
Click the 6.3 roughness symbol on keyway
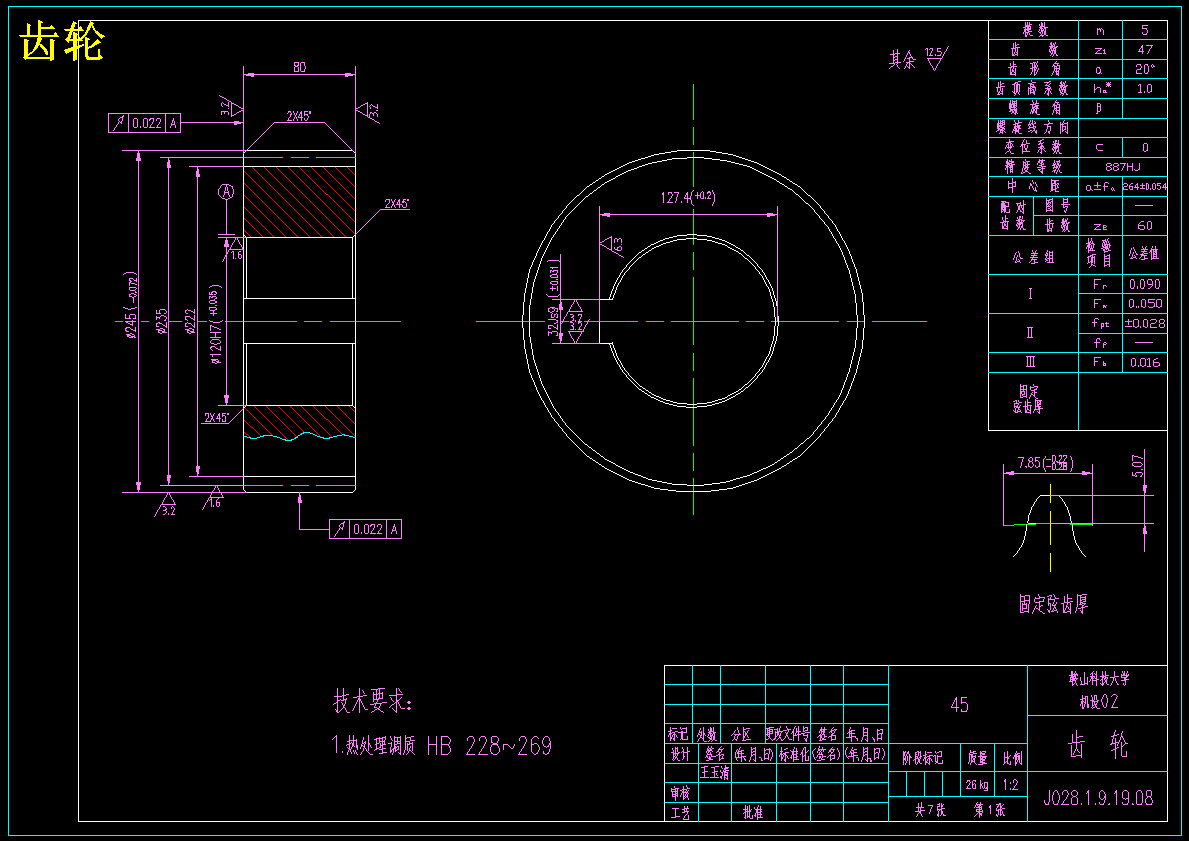point(612,245)
